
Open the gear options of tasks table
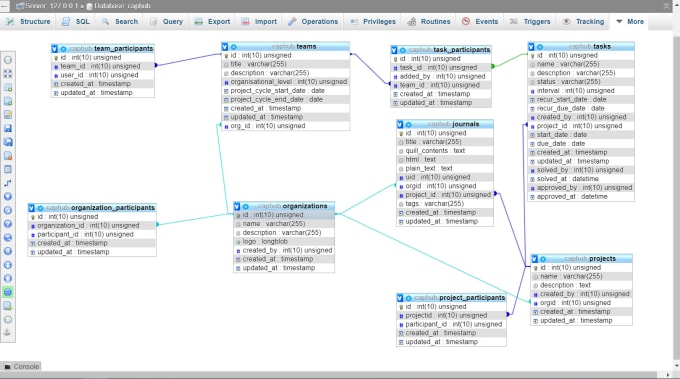[540, 47]
